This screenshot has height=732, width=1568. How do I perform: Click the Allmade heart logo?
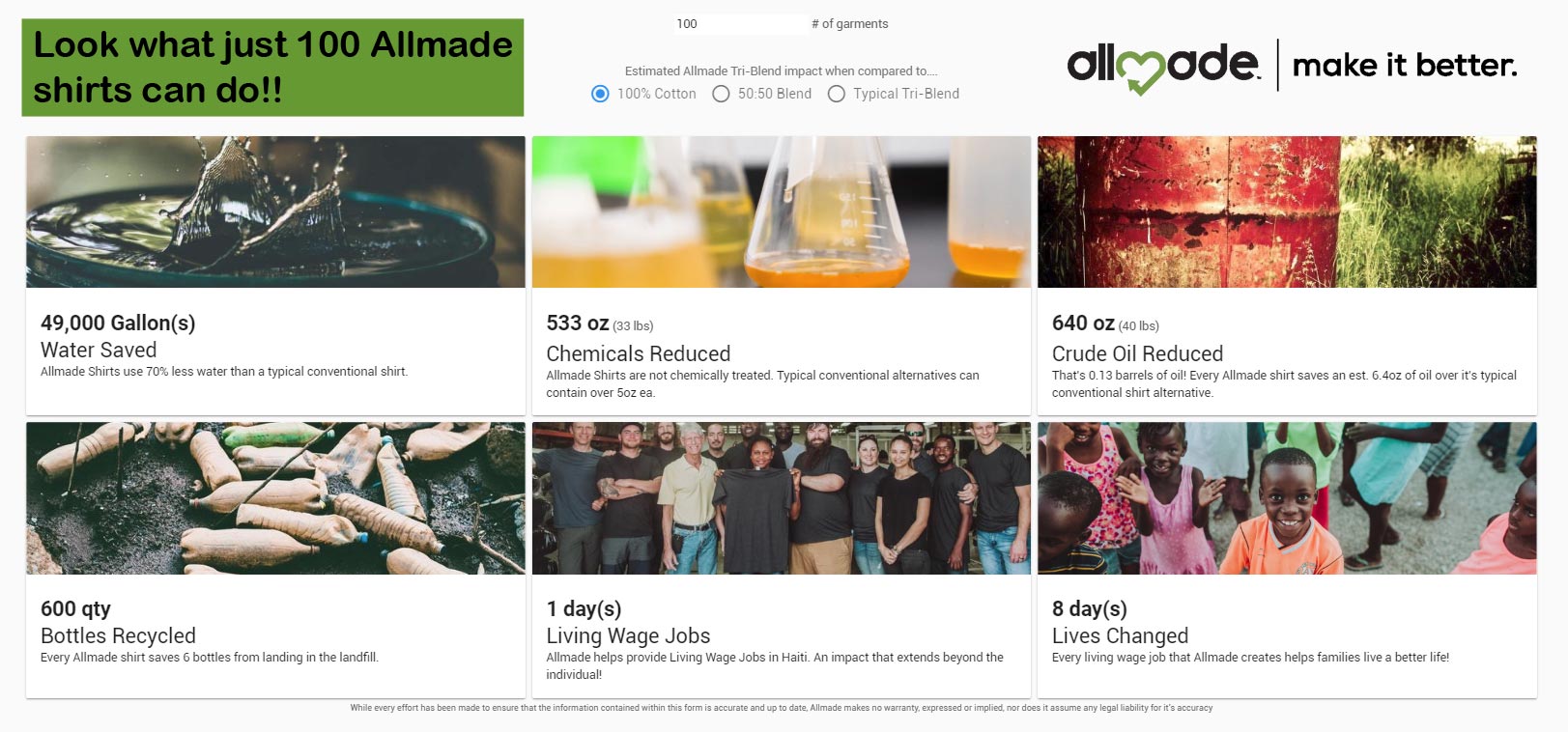click(1140, 71)
